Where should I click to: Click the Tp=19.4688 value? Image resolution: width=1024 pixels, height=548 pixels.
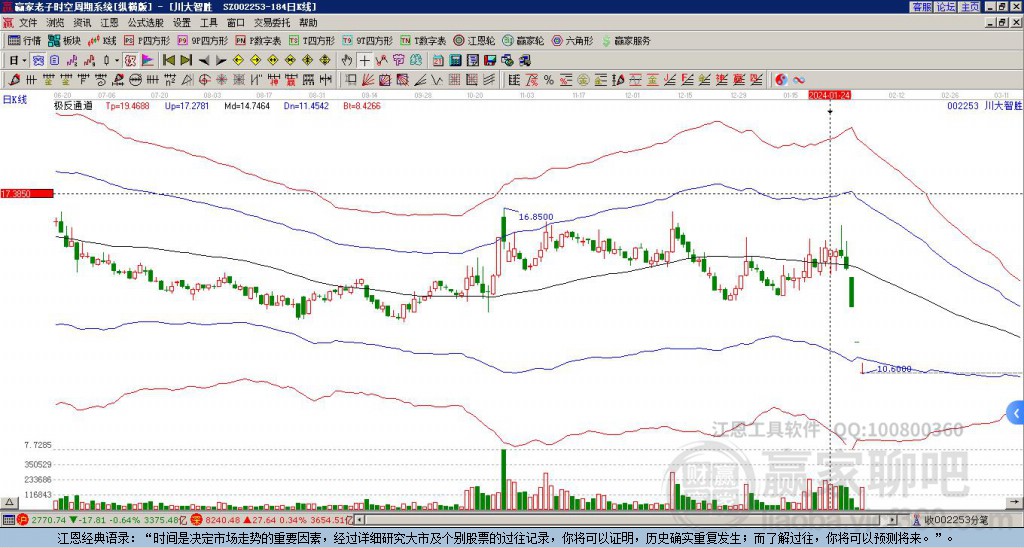[127, 105]
